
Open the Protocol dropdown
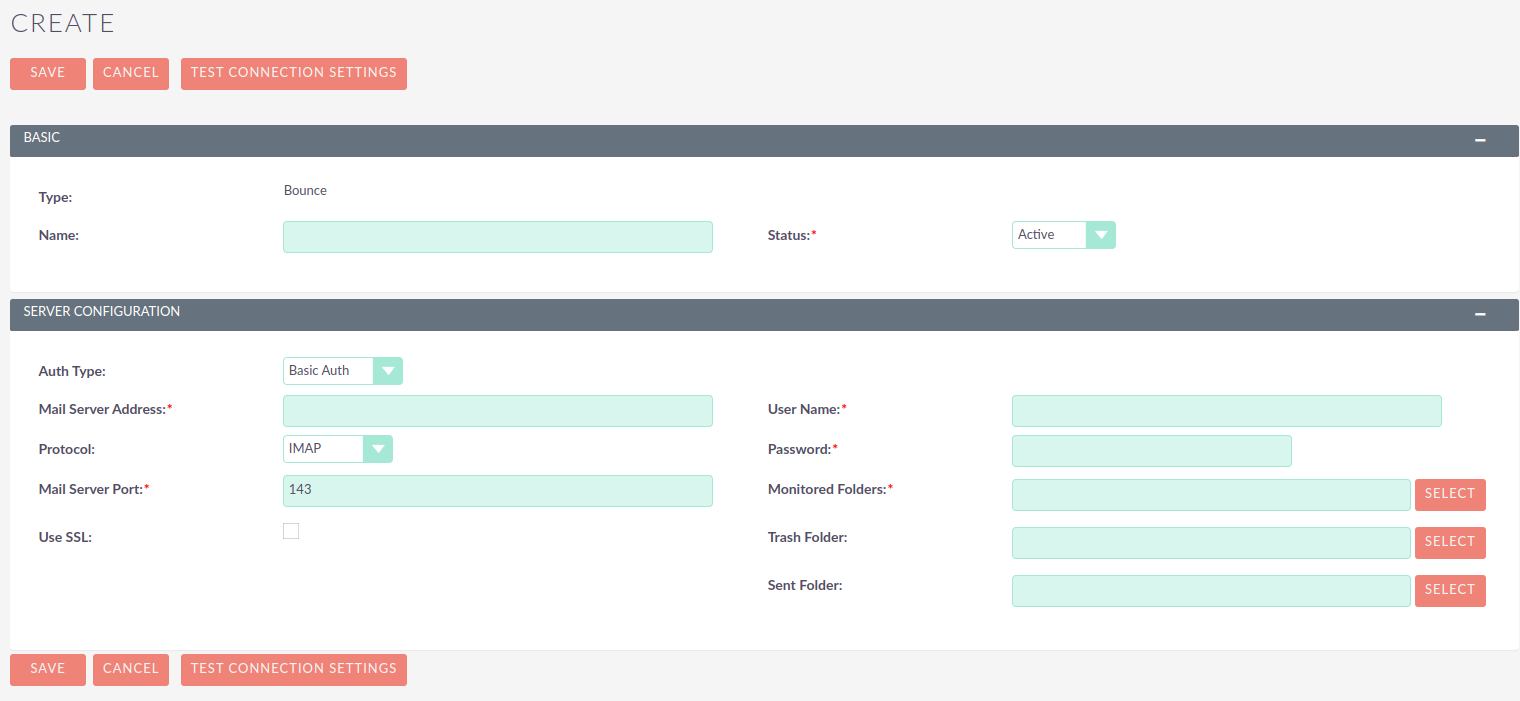(x=378, y=448)
